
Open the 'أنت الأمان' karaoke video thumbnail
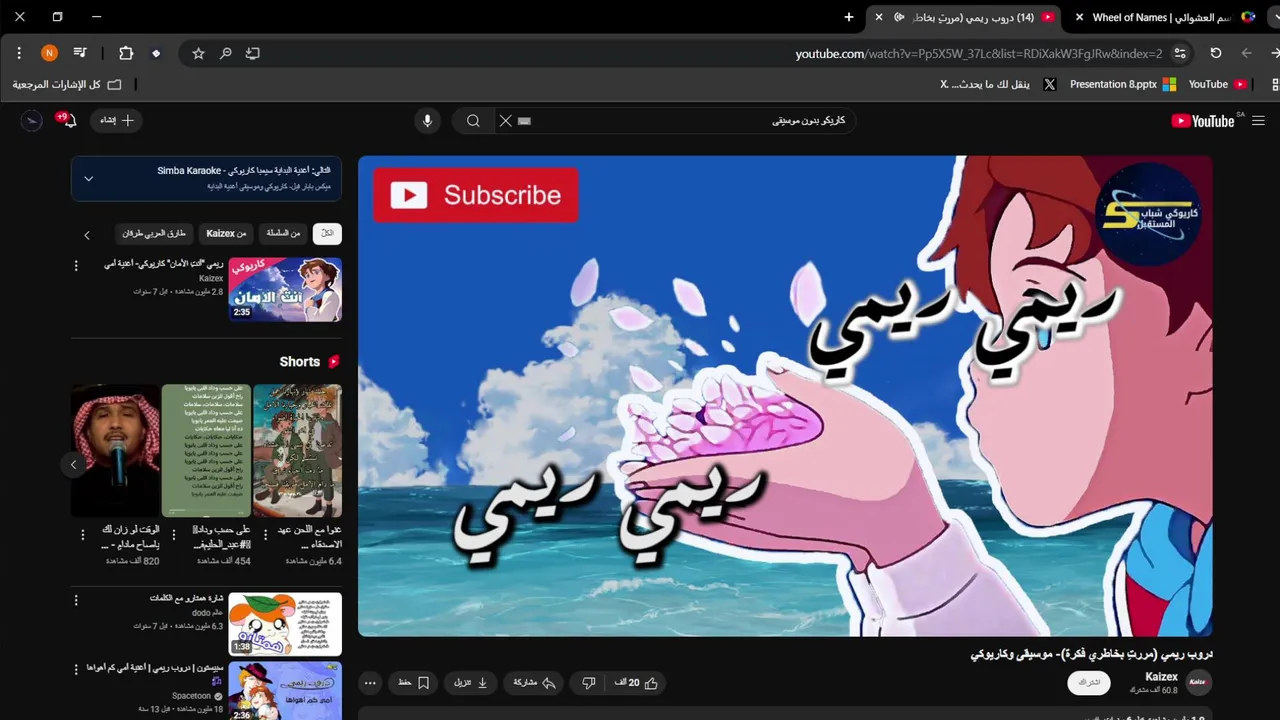tap(285, 289)
